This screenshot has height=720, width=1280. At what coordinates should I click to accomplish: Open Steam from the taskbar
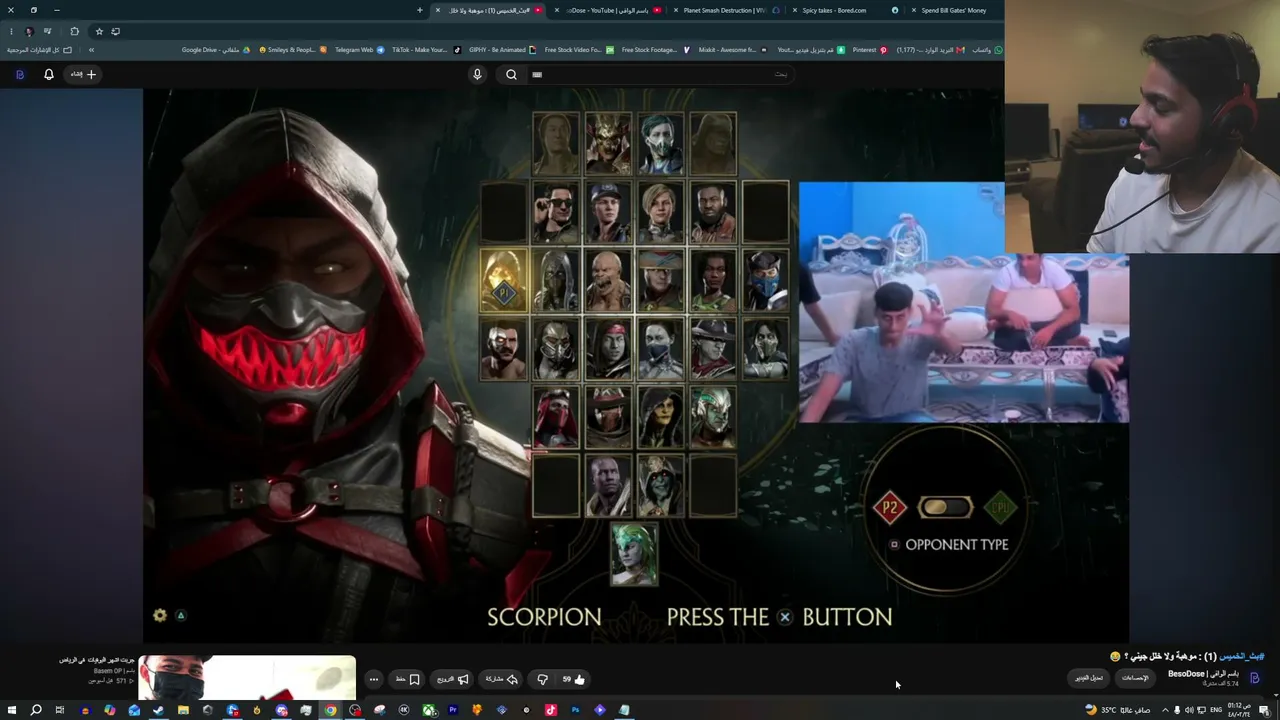point(158,710)
